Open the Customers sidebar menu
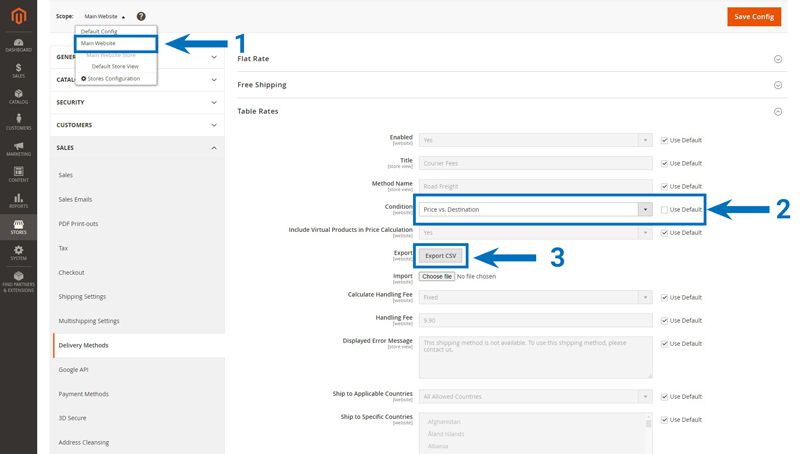 [x=18, y=123]
